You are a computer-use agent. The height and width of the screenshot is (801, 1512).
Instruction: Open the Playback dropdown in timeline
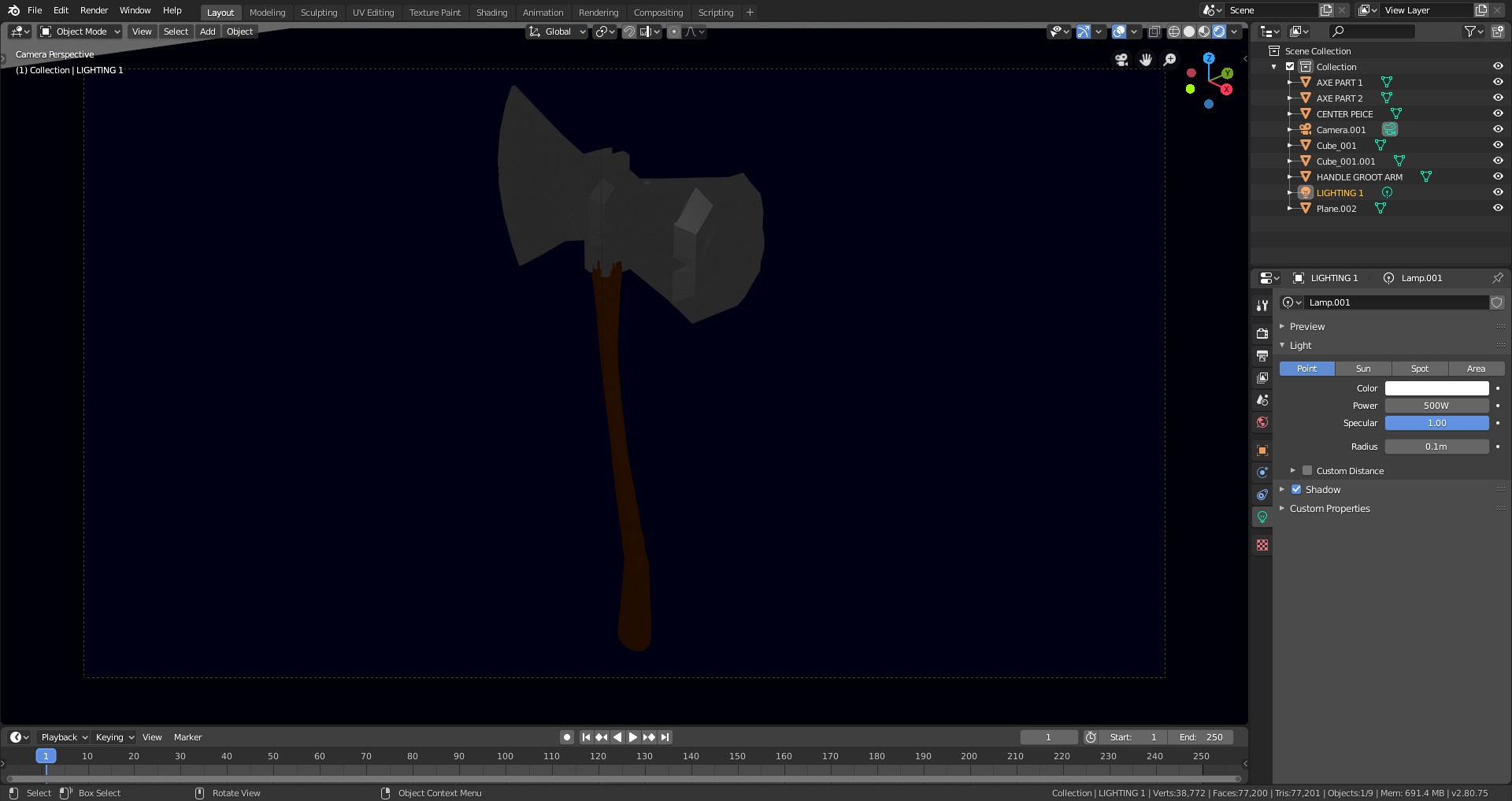63,737
